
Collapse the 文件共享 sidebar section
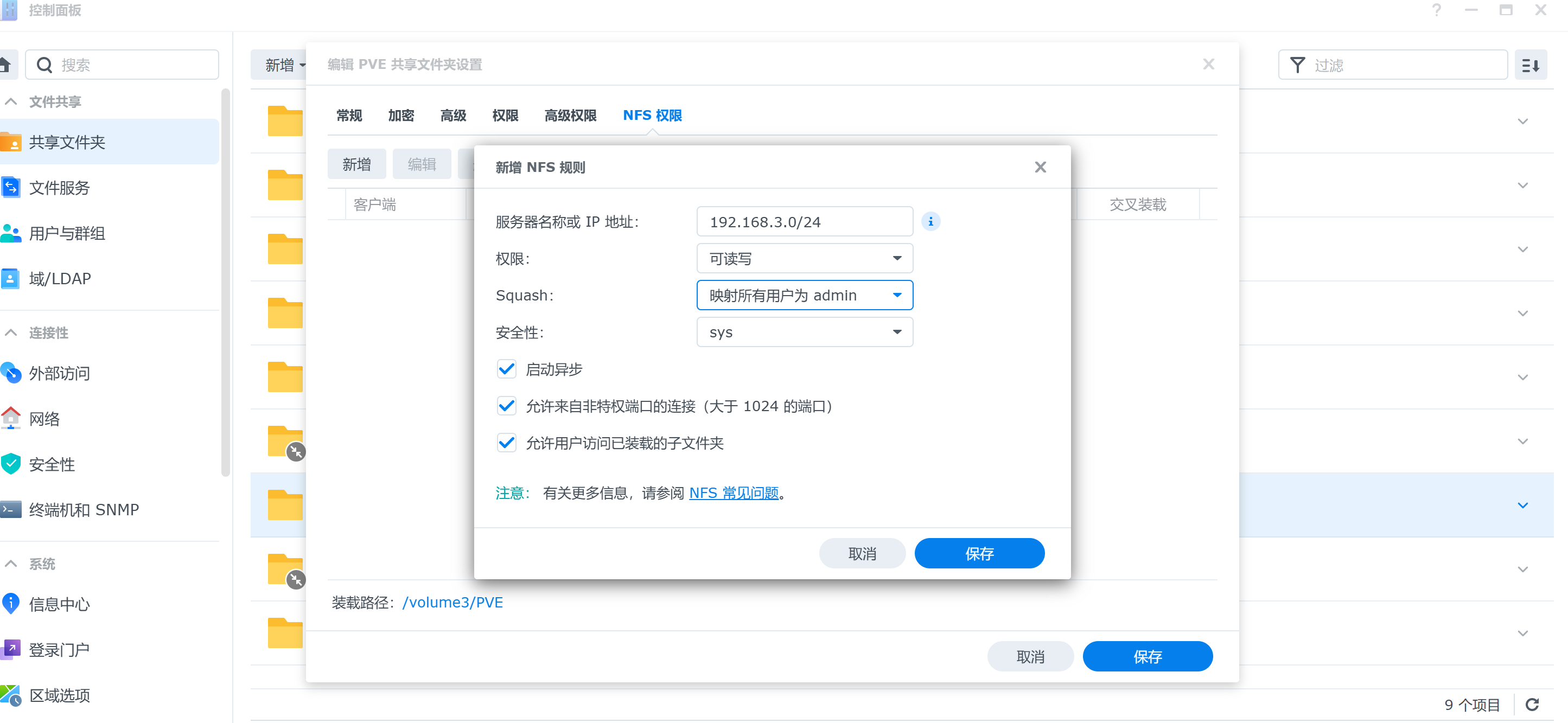coord(11,101)
